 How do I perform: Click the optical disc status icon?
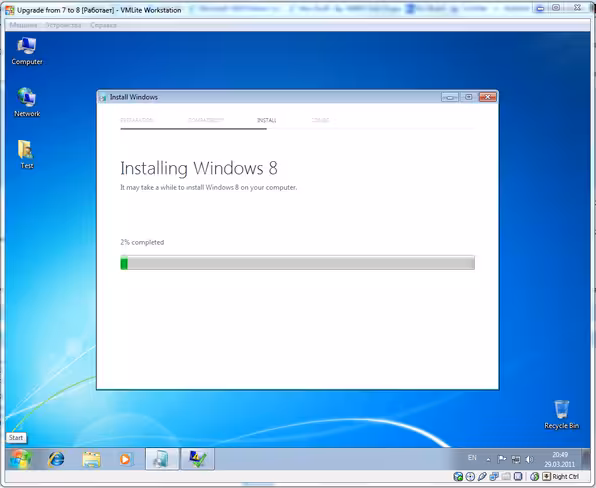[470, 476]
